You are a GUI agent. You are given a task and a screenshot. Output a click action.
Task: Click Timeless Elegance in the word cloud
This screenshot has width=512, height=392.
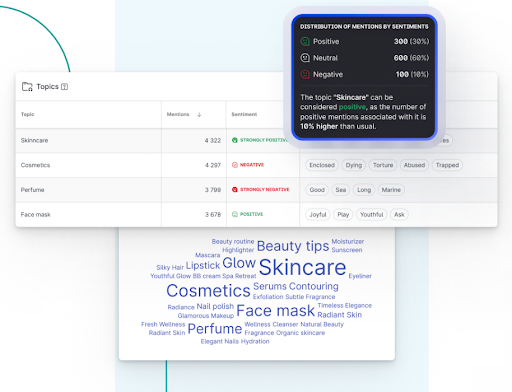coord(345,305)
